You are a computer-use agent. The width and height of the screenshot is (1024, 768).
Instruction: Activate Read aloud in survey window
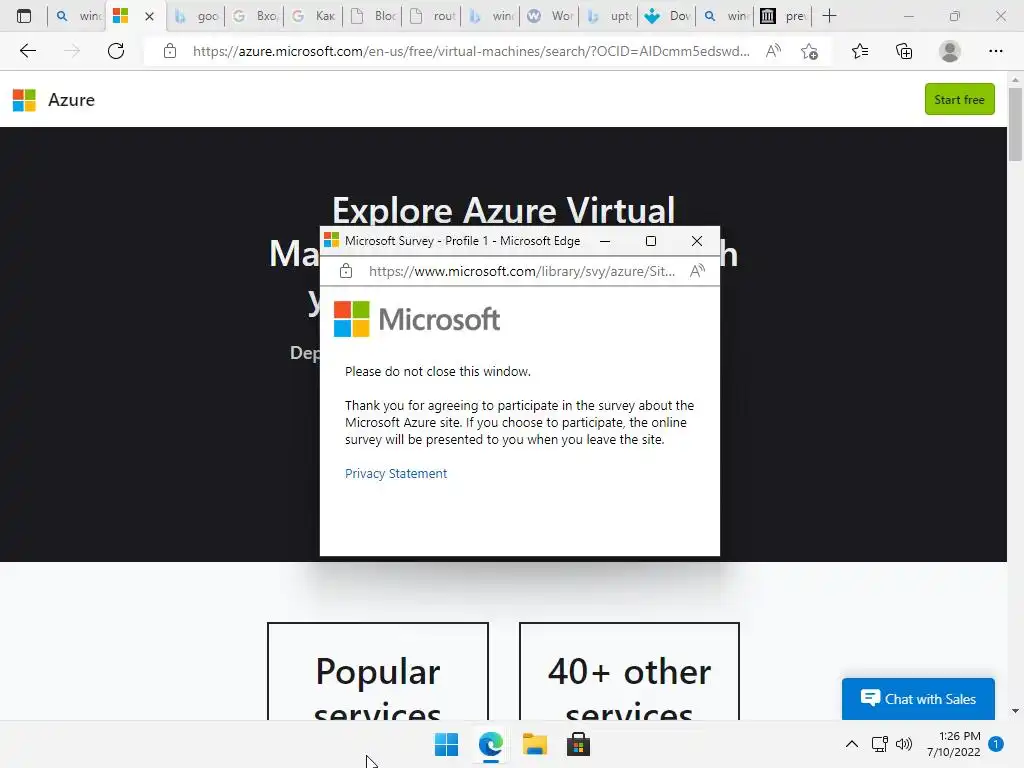[x=697, y=271]
